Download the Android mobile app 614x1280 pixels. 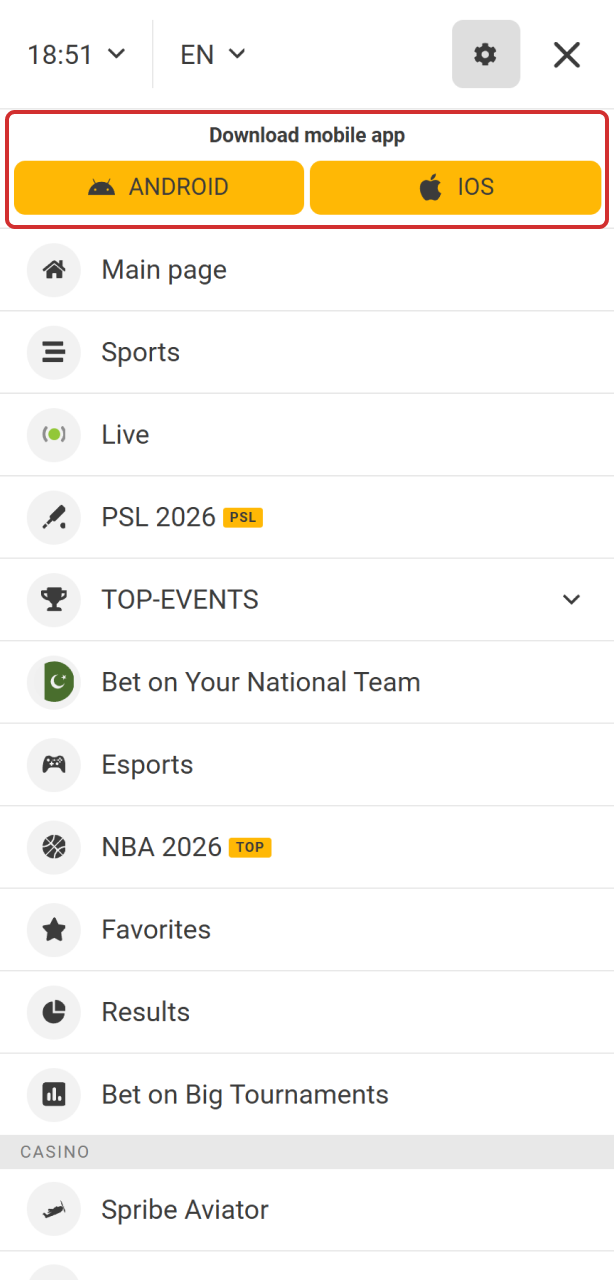(159, 187)
